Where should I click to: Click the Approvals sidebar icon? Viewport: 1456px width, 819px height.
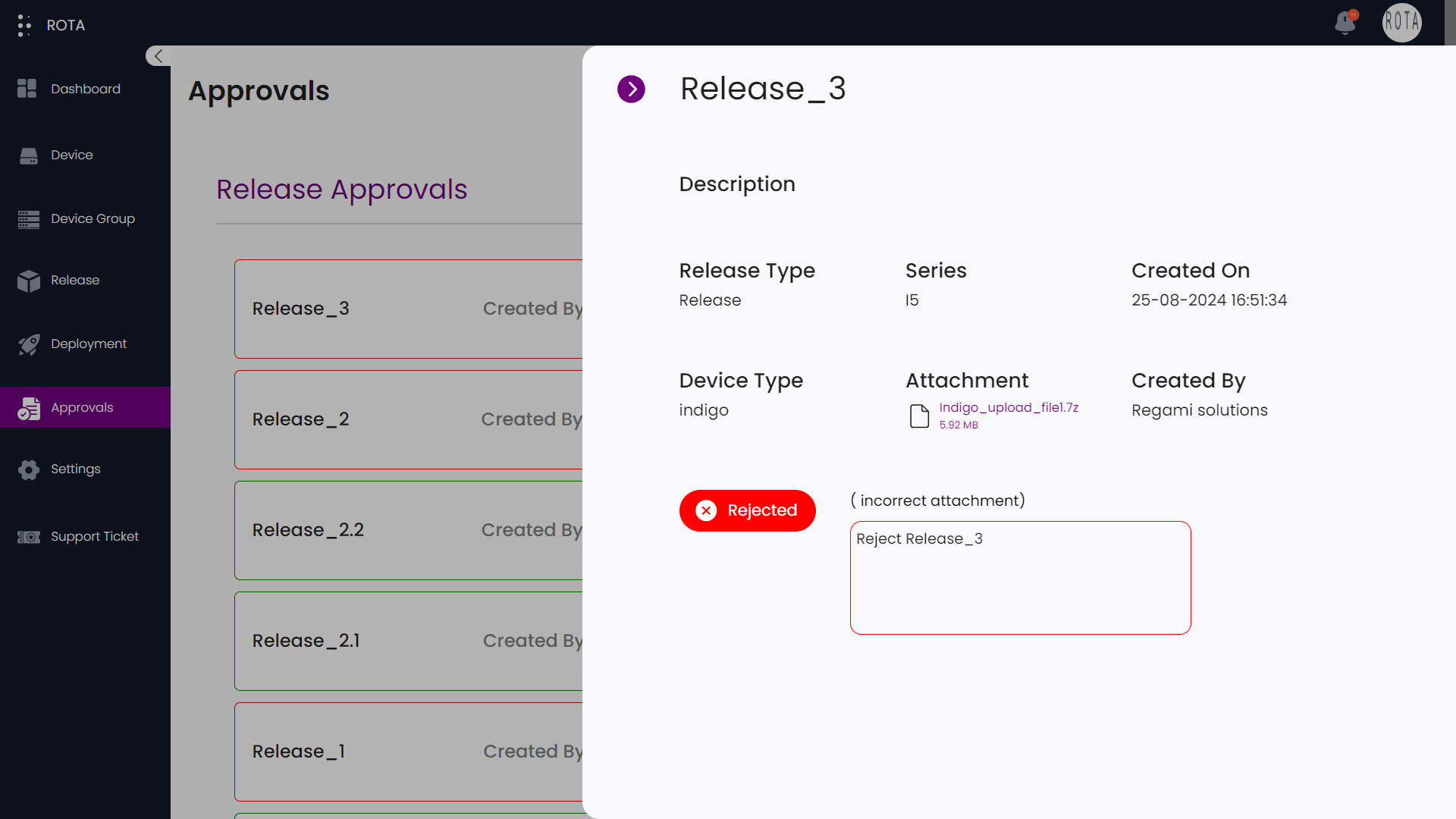click(x=29, y=407)
